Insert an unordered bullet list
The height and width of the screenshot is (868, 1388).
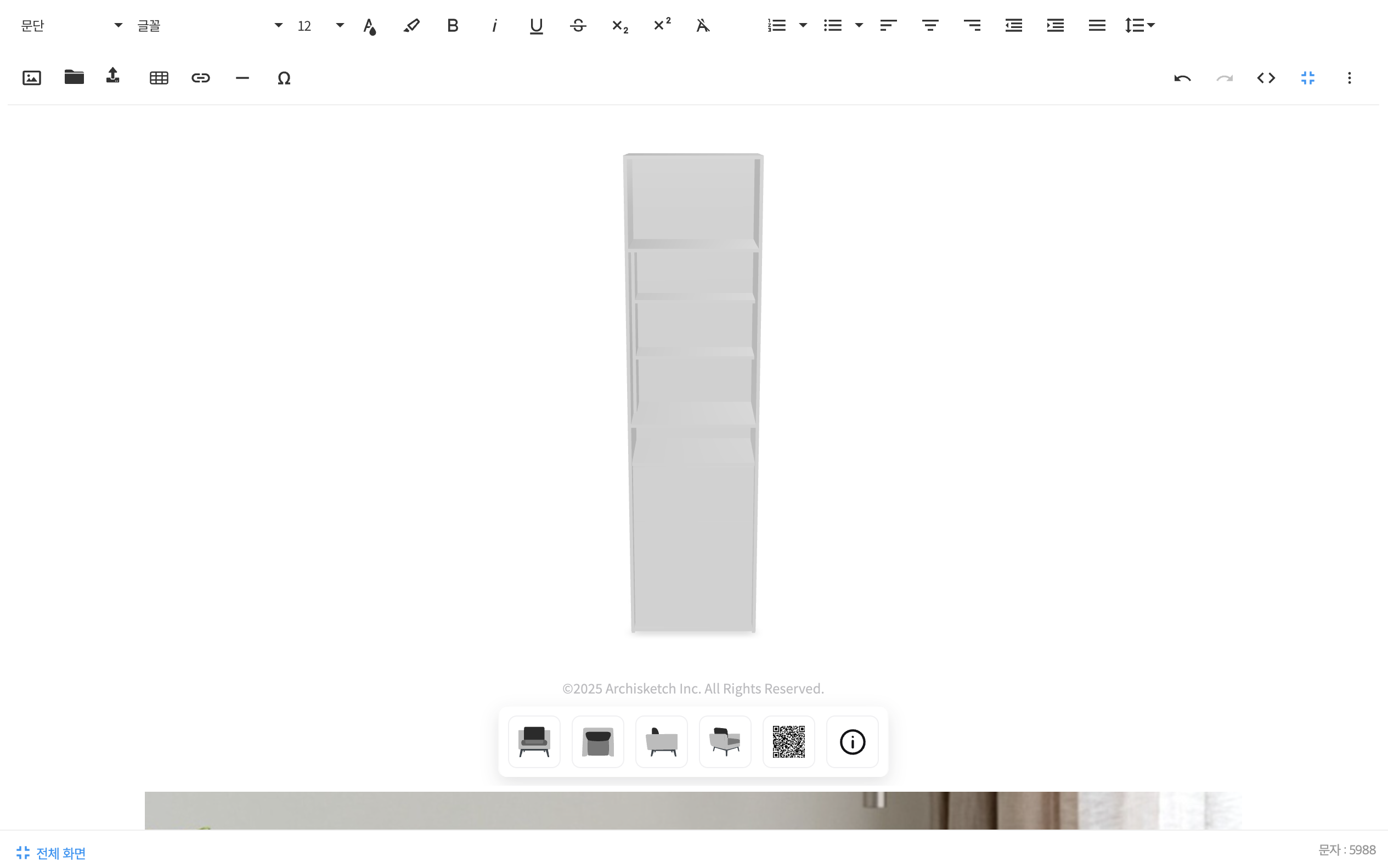tap(832, 26)
